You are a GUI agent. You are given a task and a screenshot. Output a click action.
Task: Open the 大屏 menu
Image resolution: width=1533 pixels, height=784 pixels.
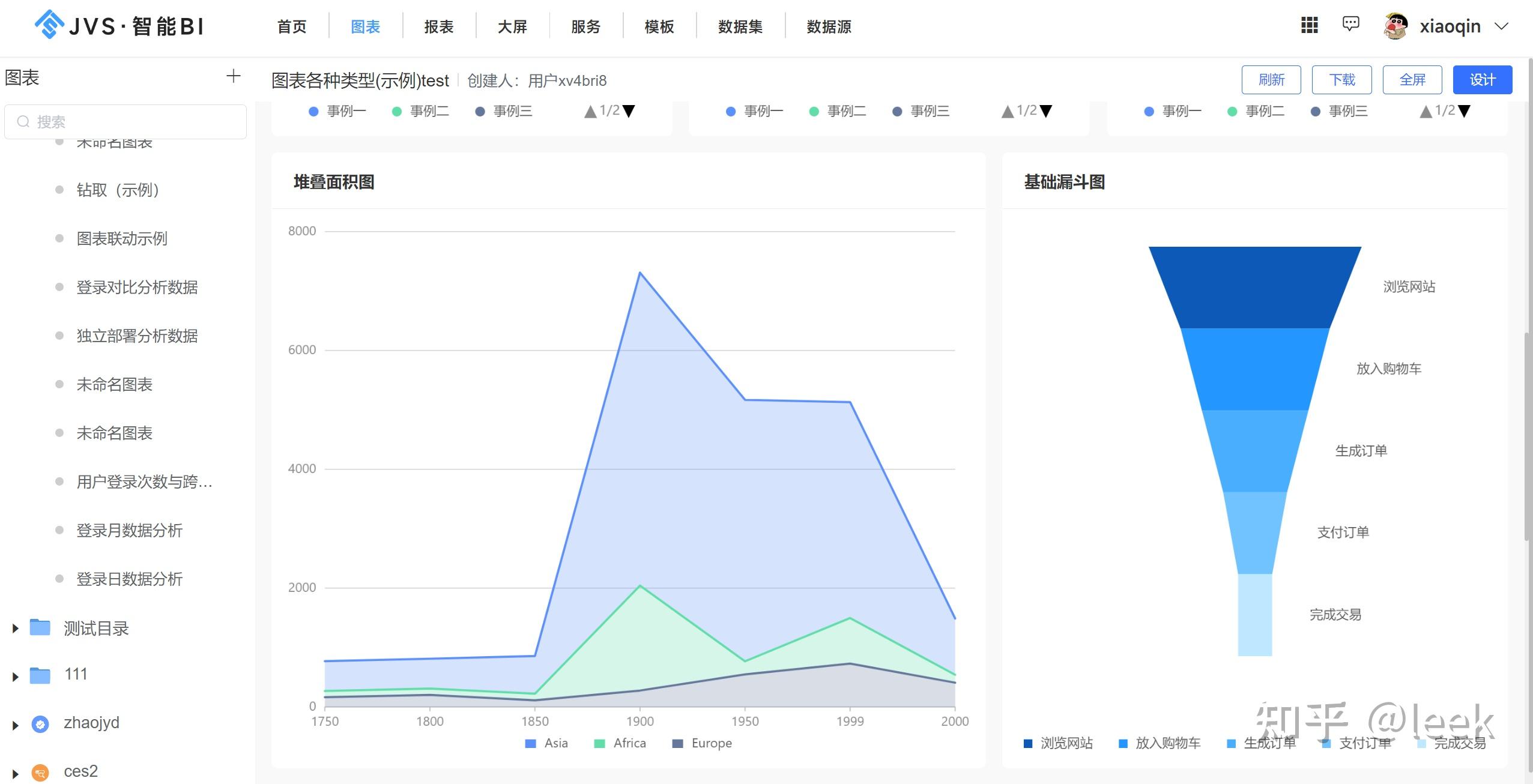[512, 26]
